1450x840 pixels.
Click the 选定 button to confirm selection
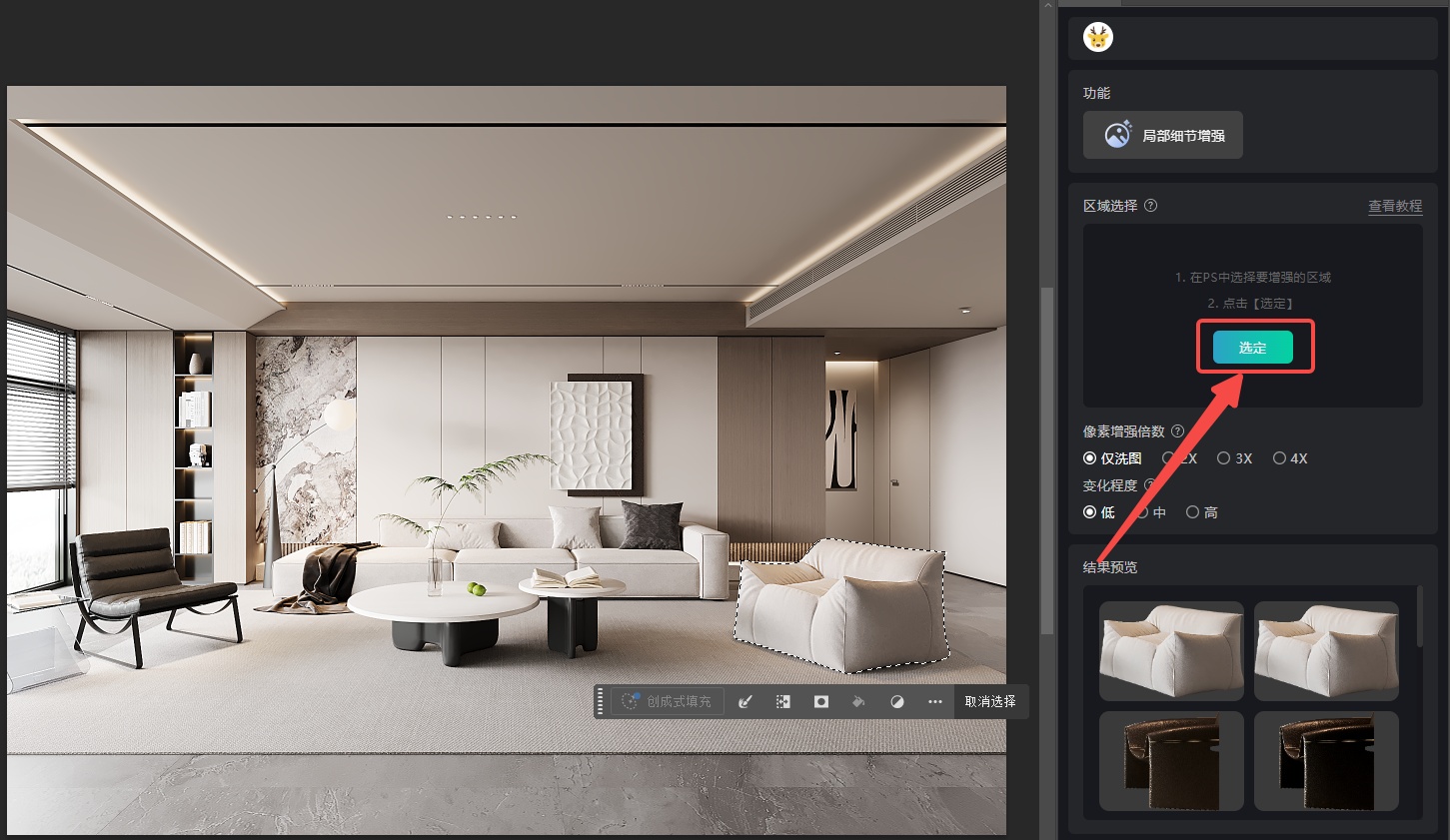click(1253, 348)
